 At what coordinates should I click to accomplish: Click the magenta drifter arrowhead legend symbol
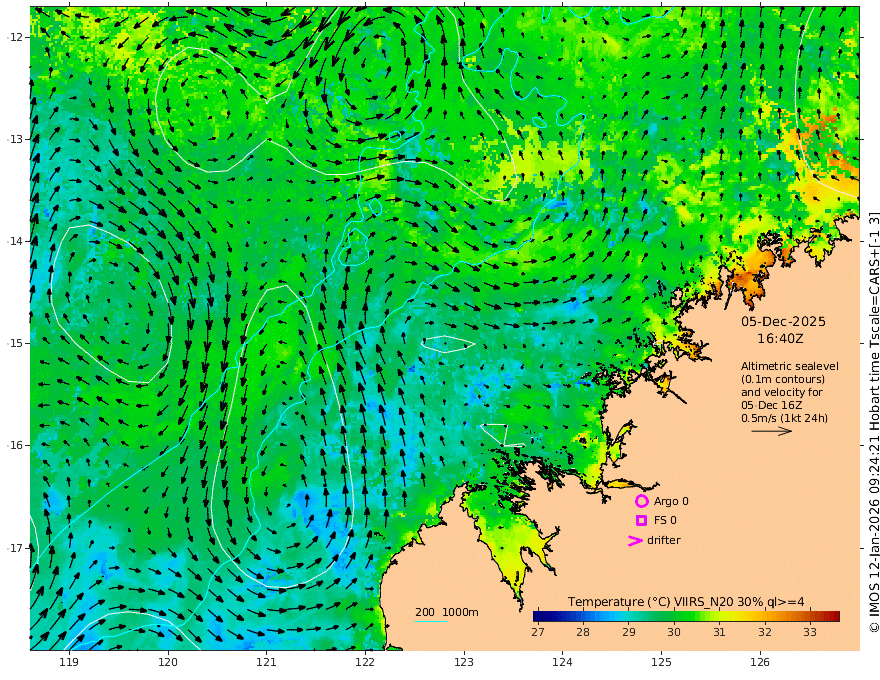point(635,541)
